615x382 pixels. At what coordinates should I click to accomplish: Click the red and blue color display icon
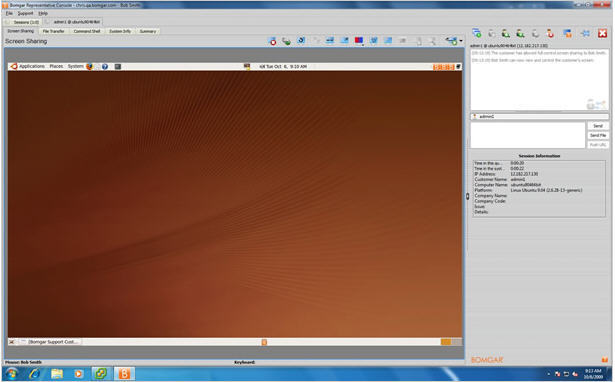pyautogui.click(x=358, y=40)
